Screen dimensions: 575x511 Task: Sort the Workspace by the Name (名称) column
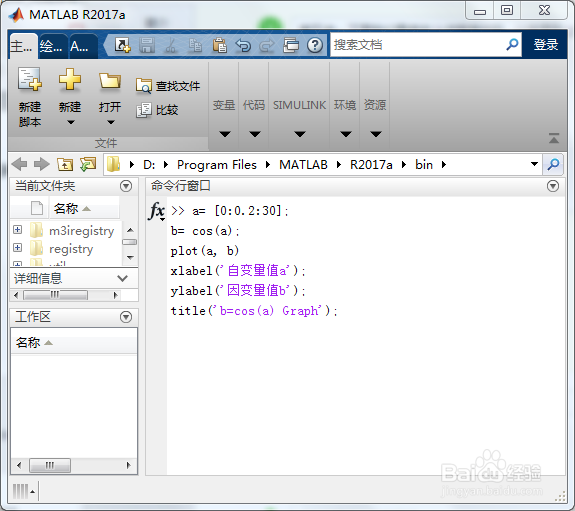[x=74, y=343]
